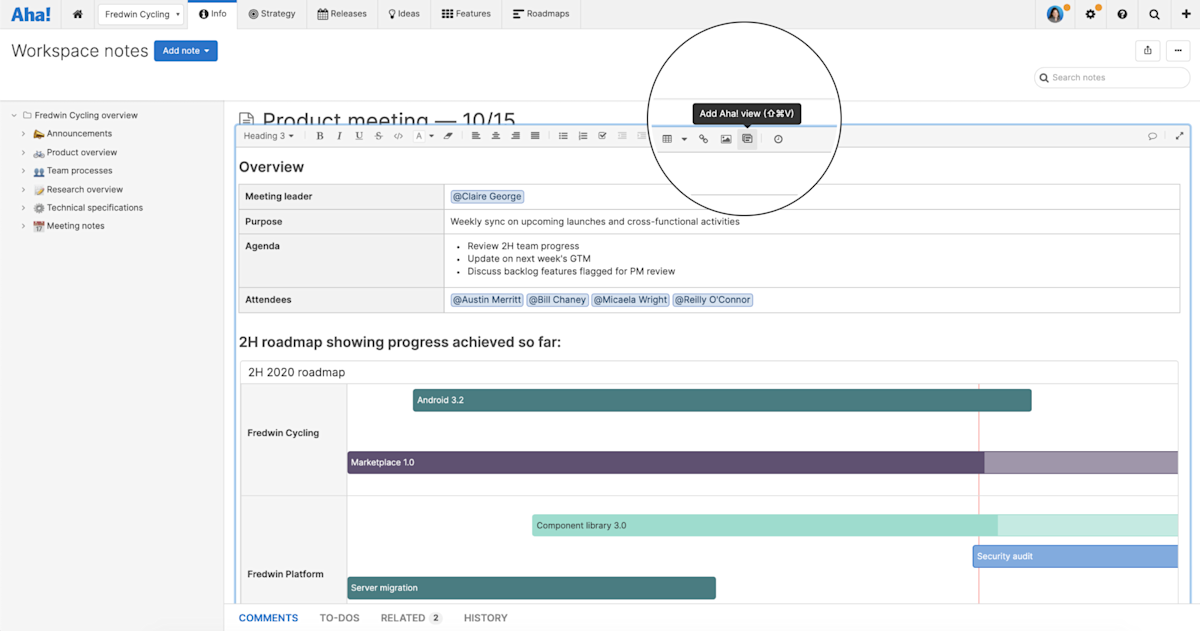Screen dimensions: 1200x631
Task: Insert an image
Action: tap(726, 139)
